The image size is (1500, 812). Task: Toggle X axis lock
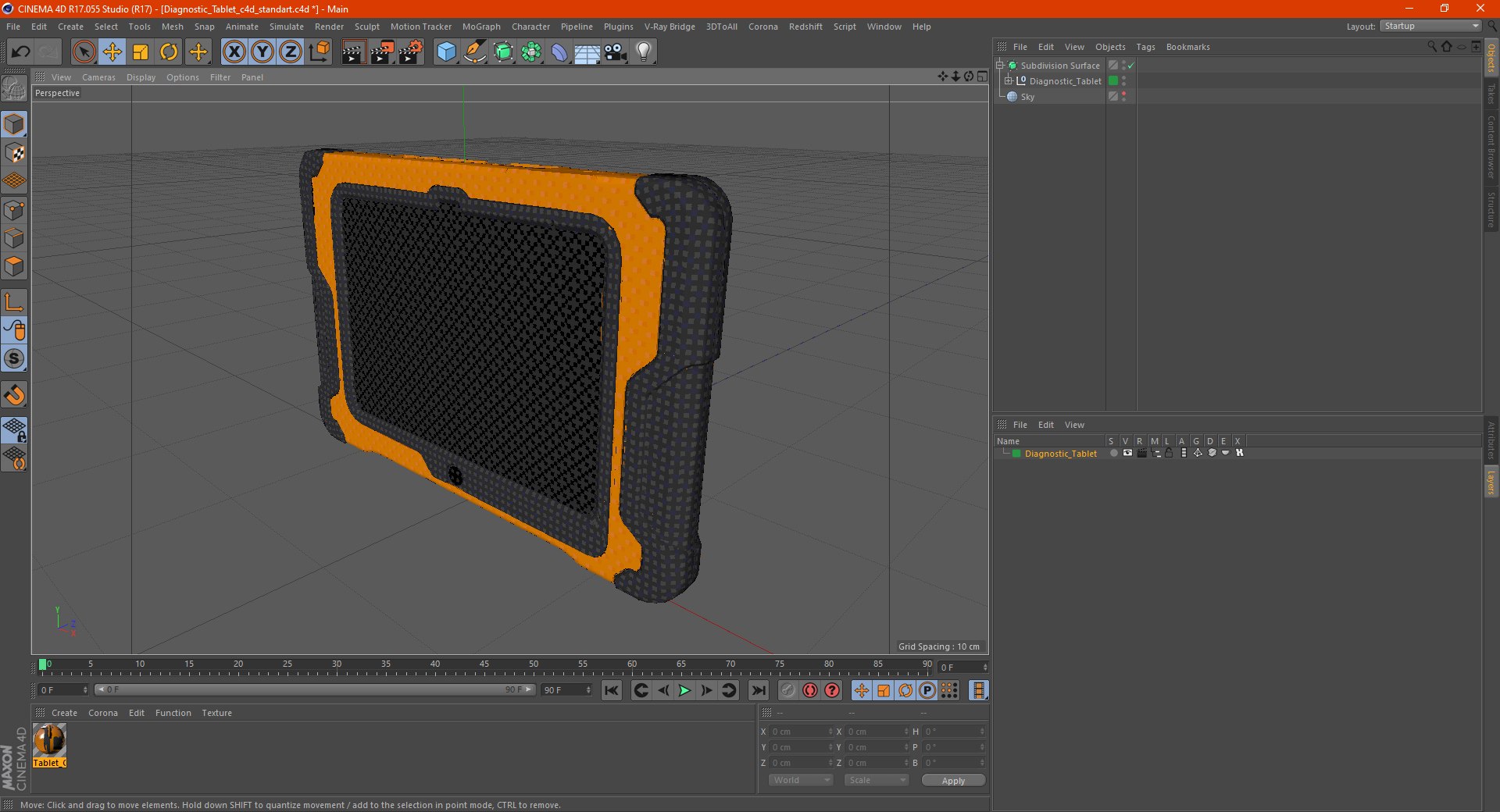(234, 52)
